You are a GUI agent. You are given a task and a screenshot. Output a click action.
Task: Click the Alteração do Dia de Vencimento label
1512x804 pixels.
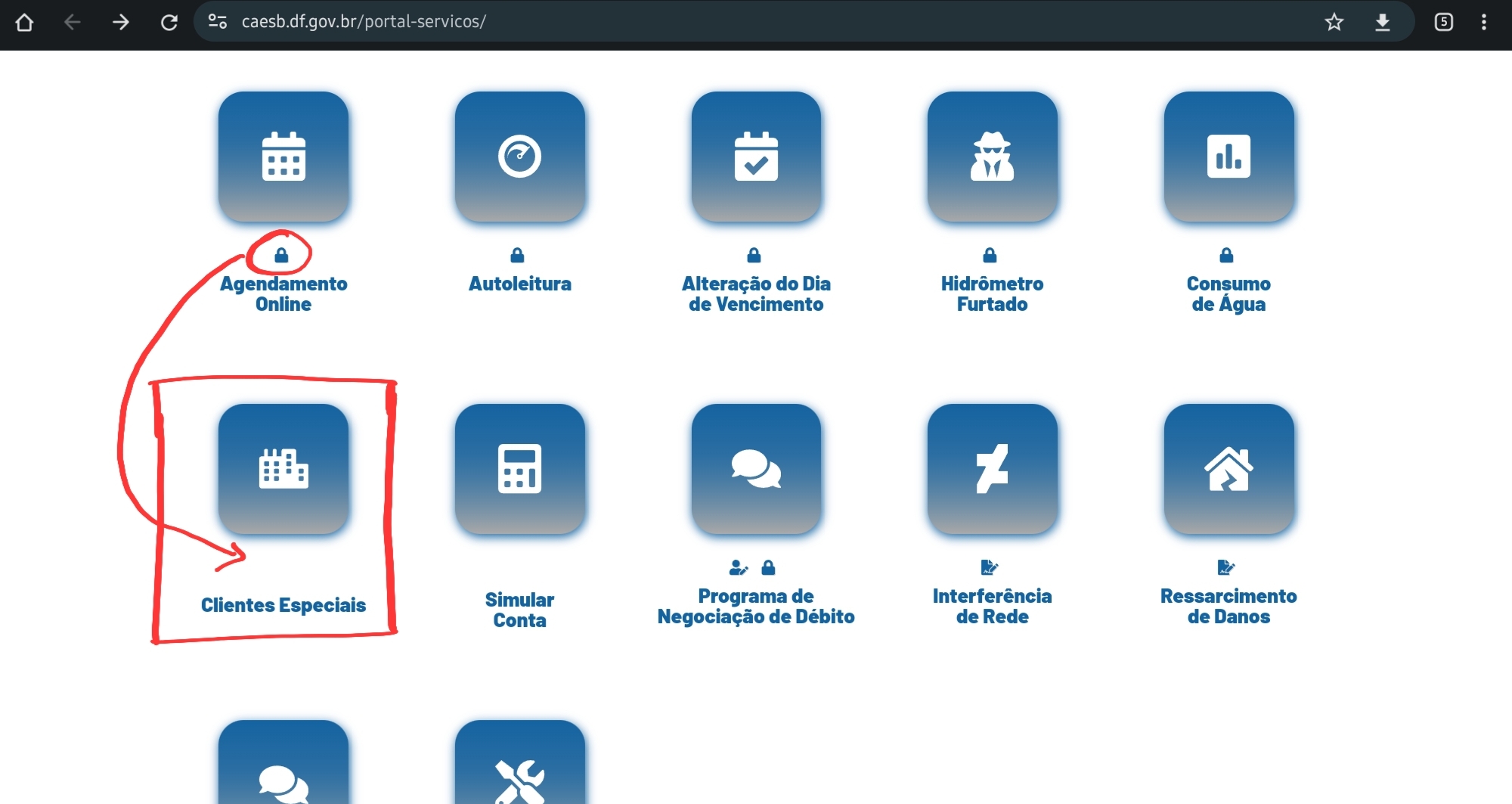(756, 293)
